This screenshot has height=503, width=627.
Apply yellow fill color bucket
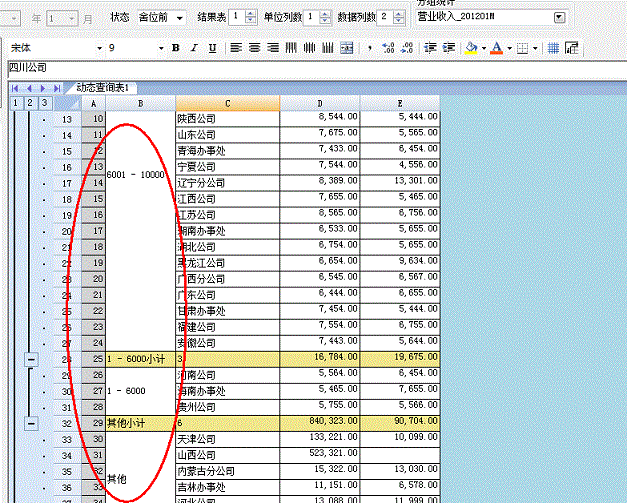point(471,48)
